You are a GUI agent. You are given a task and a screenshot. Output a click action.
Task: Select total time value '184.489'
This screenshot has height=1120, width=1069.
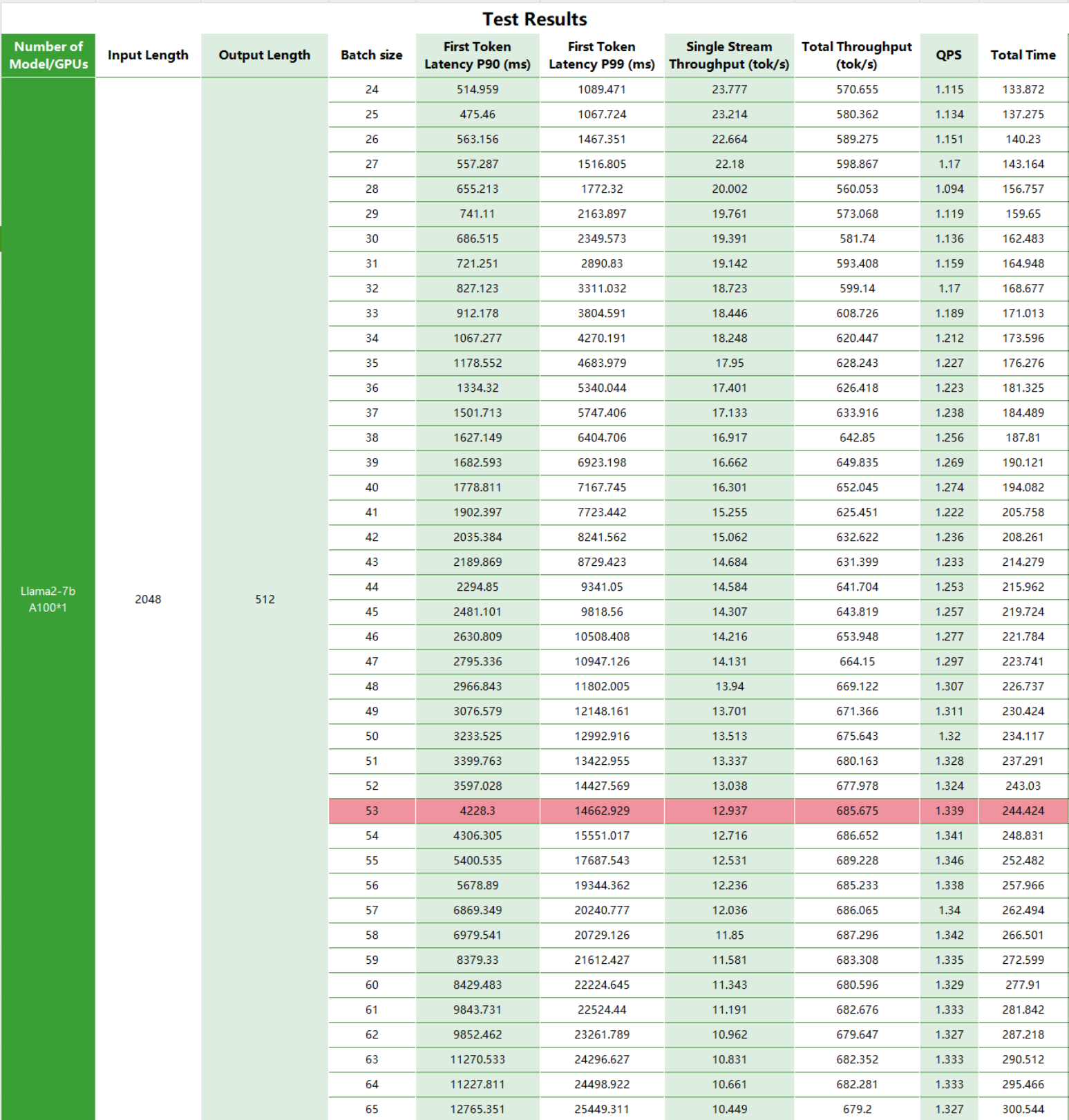pyautogui.click(x=1023, y=412)
